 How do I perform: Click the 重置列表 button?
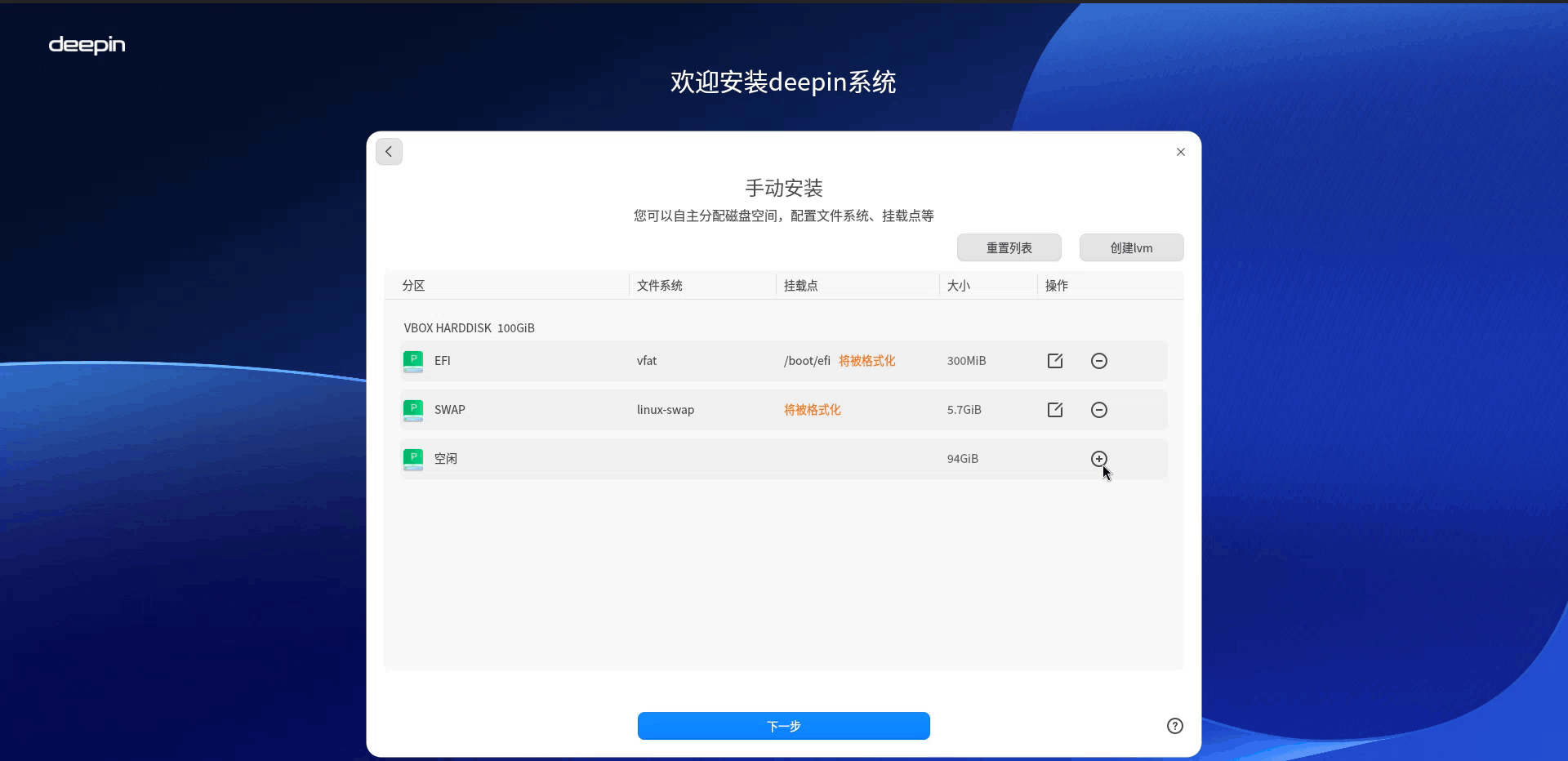pyautogui.click(x=1009, y=247)
